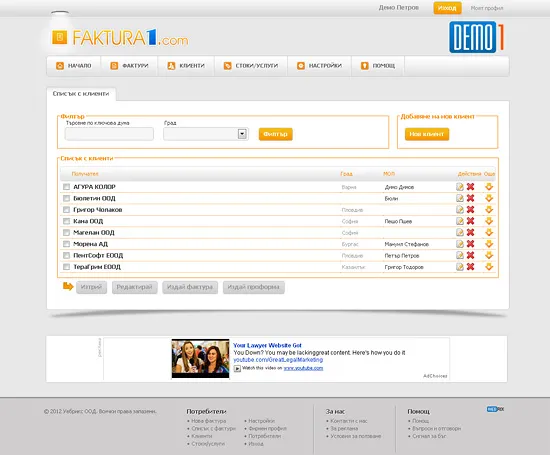Delete Кана ООД with the red X

pos(470,221)
